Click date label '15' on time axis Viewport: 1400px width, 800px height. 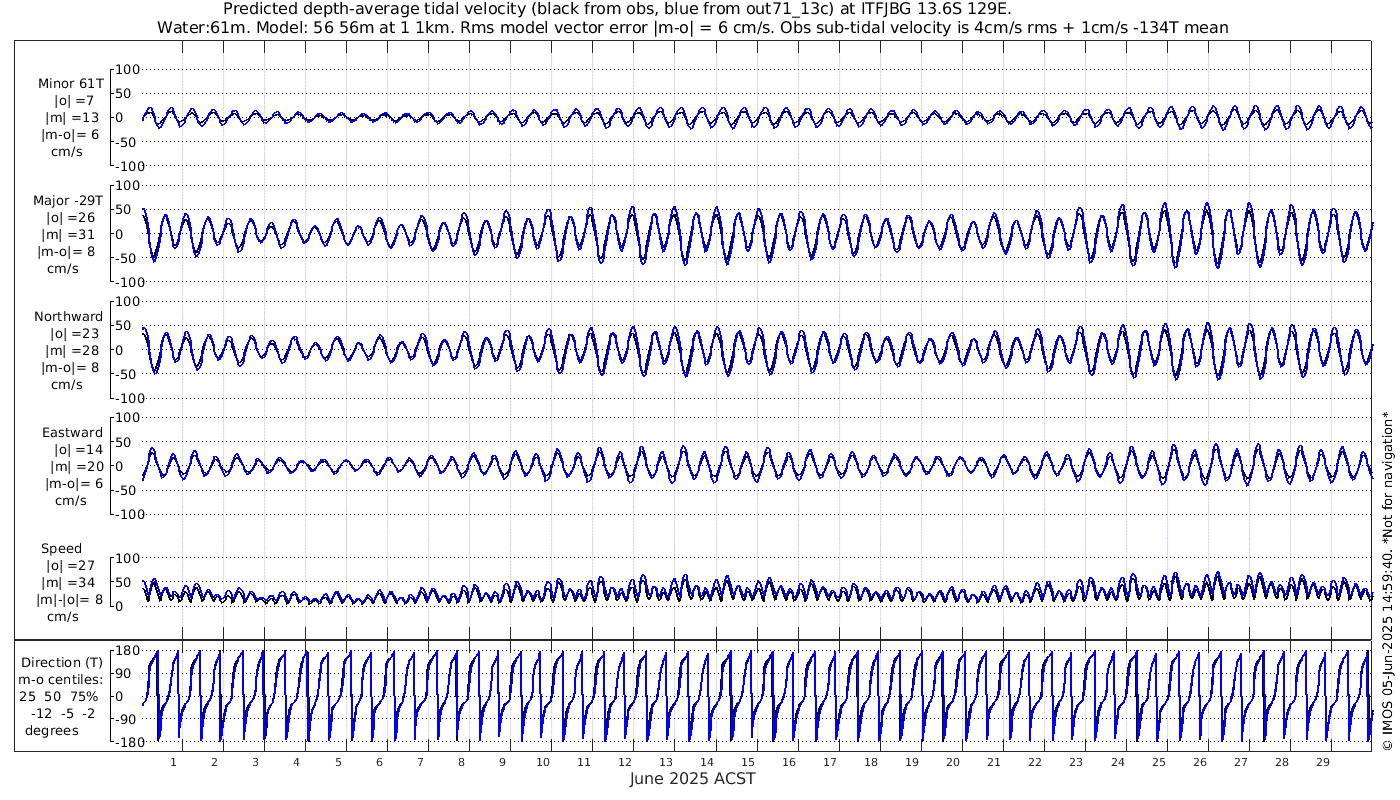coord(748,762)
